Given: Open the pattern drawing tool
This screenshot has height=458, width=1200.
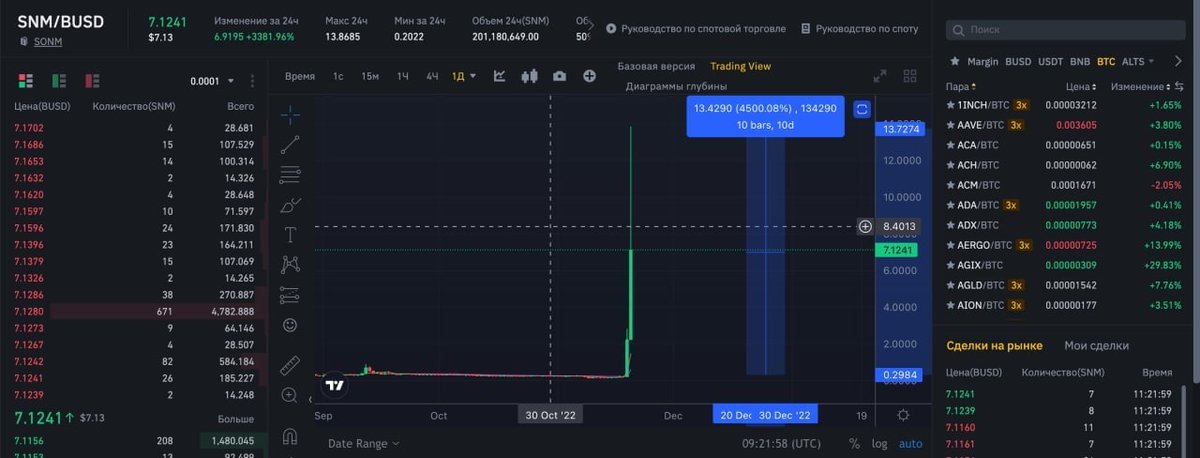Looking at the screenshot, I should [290, 264].
